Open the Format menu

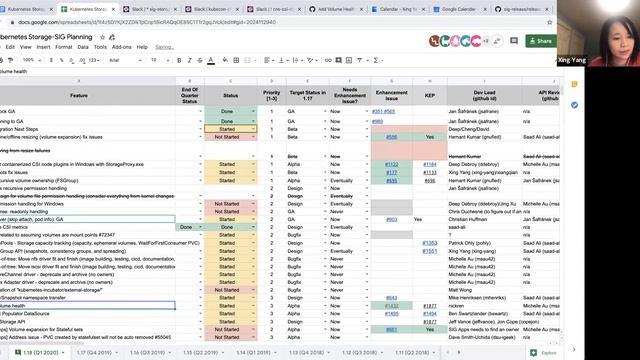pyautogui.click(x=64, y=47)
